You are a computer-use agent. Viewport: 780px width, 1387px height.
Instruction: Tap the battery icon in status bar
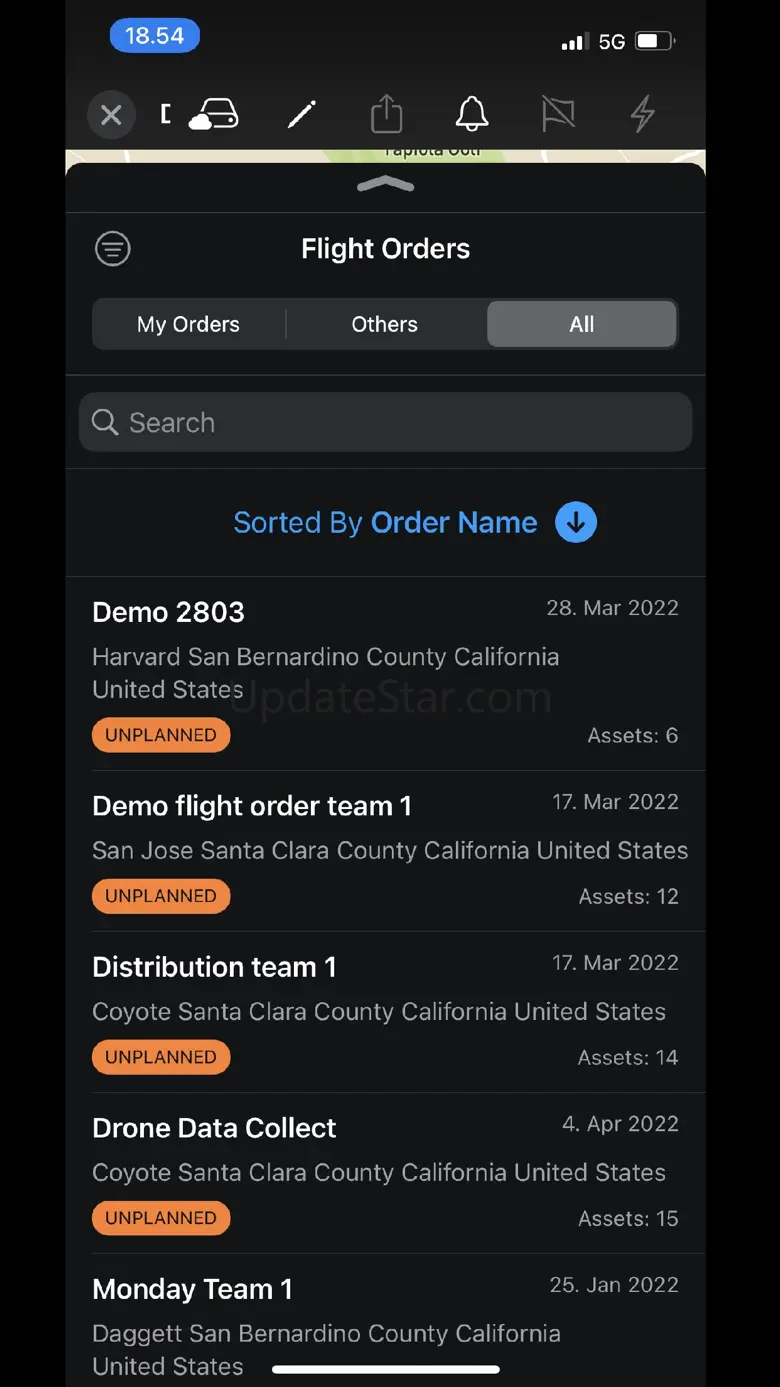click(x=655, y=41)
